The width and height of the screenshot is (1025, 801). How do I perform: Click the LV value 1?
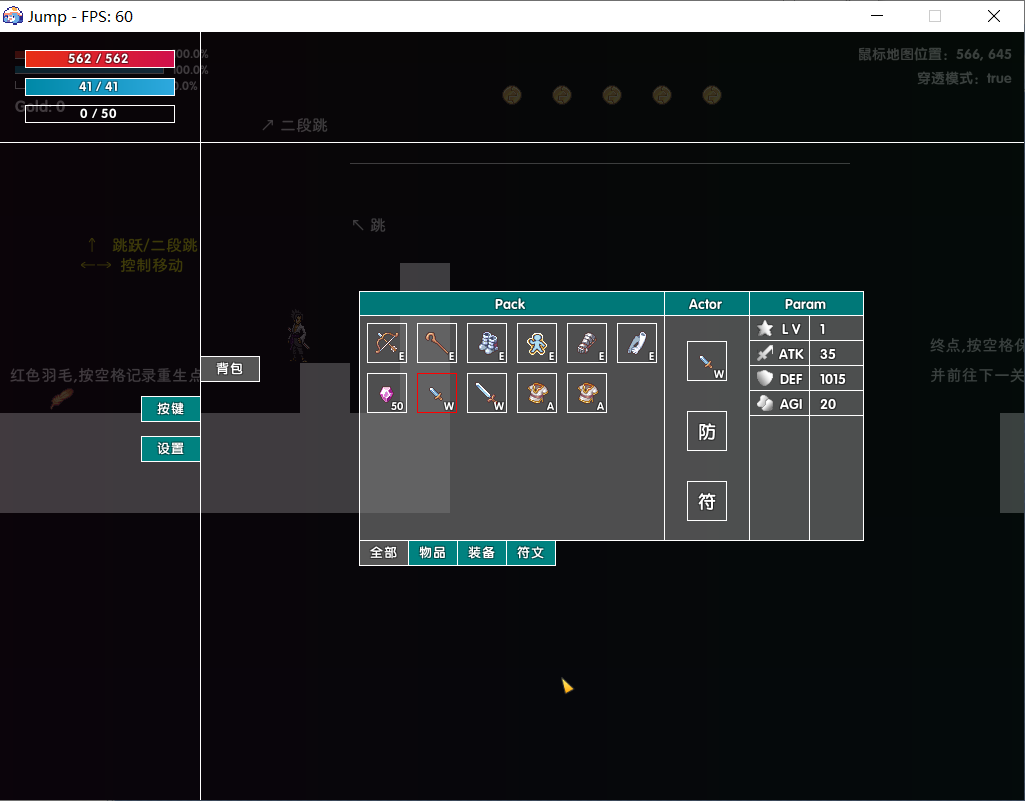coord(822,329)
